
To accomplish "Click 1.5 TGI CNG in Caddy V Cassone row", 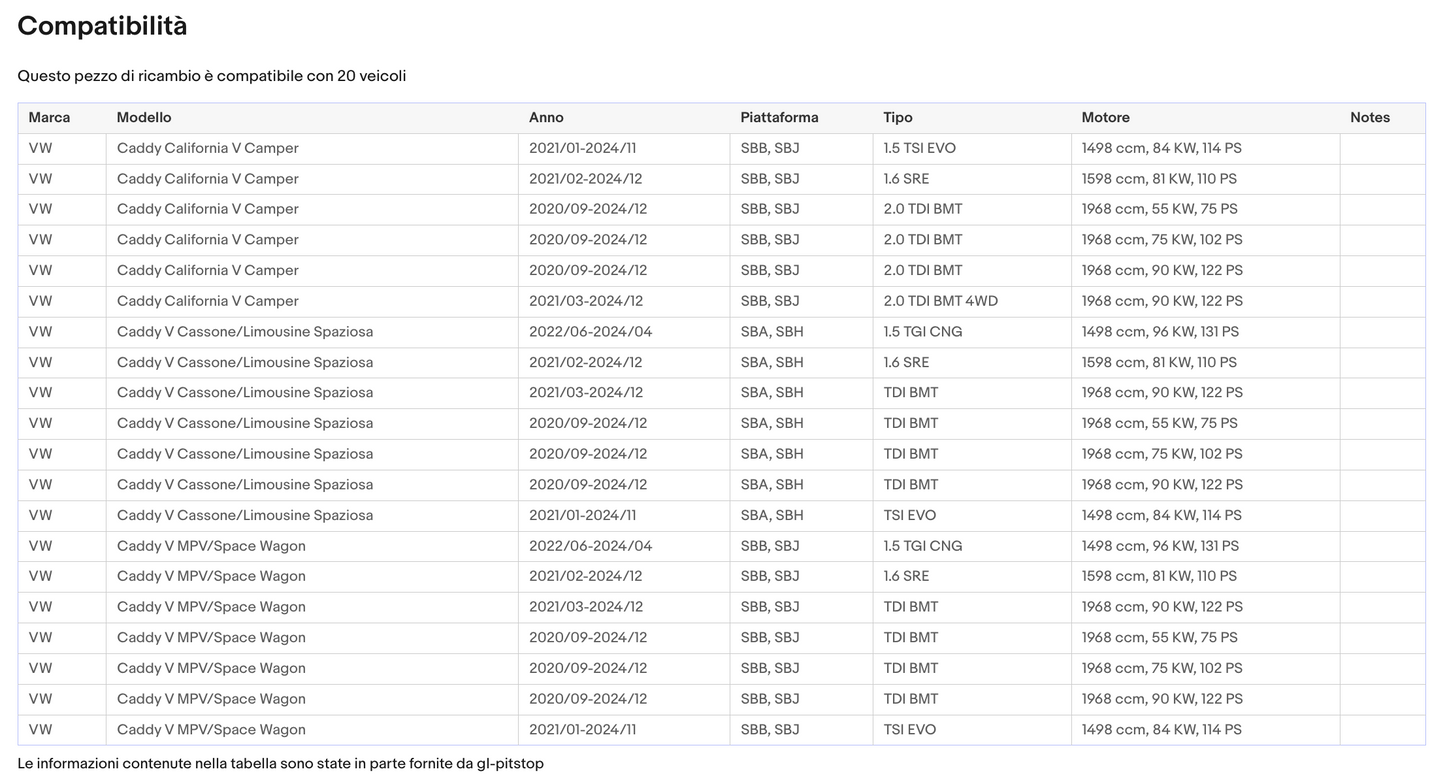I will [x=922, y=332].
